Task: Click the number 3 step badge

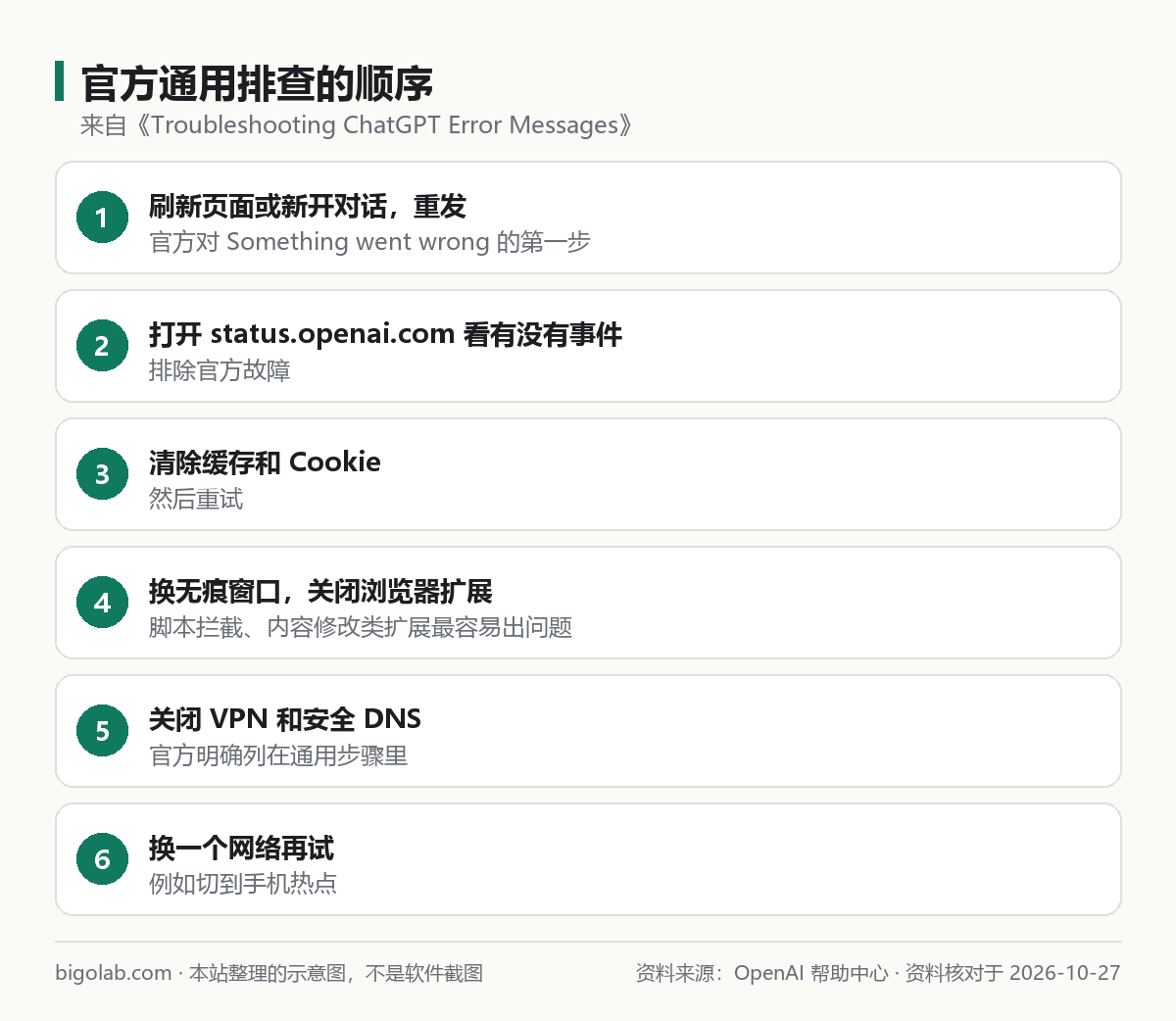Action: click(x=102, y=474)
